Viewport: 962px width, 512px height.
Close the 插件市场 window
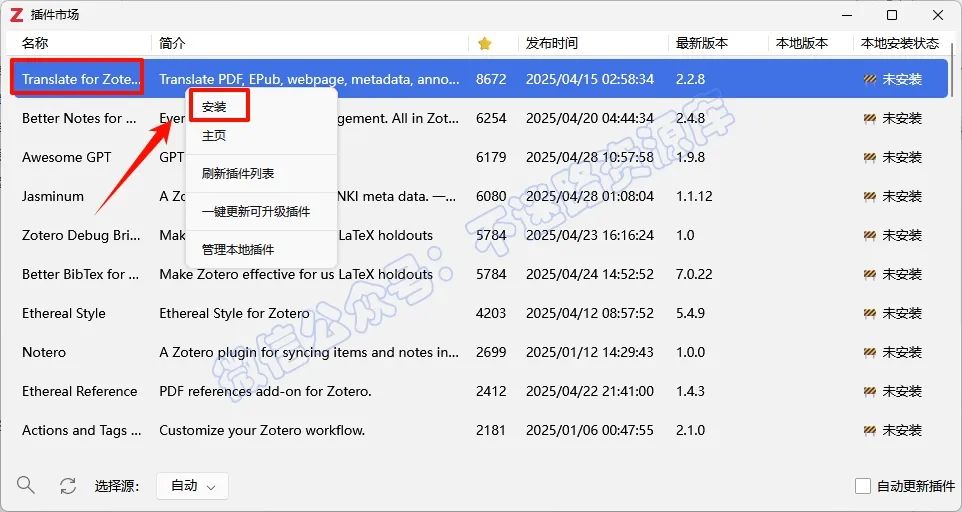tap(938, 15)
